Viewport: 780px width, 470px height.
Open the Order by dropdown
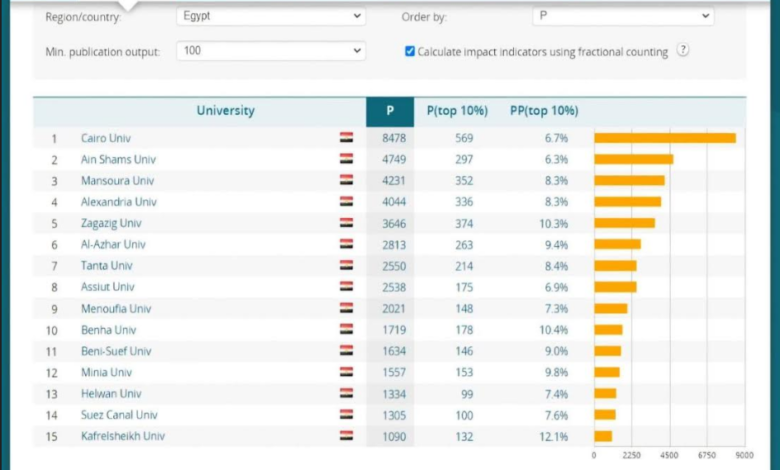pyautogui.click(x=623, y=16)
